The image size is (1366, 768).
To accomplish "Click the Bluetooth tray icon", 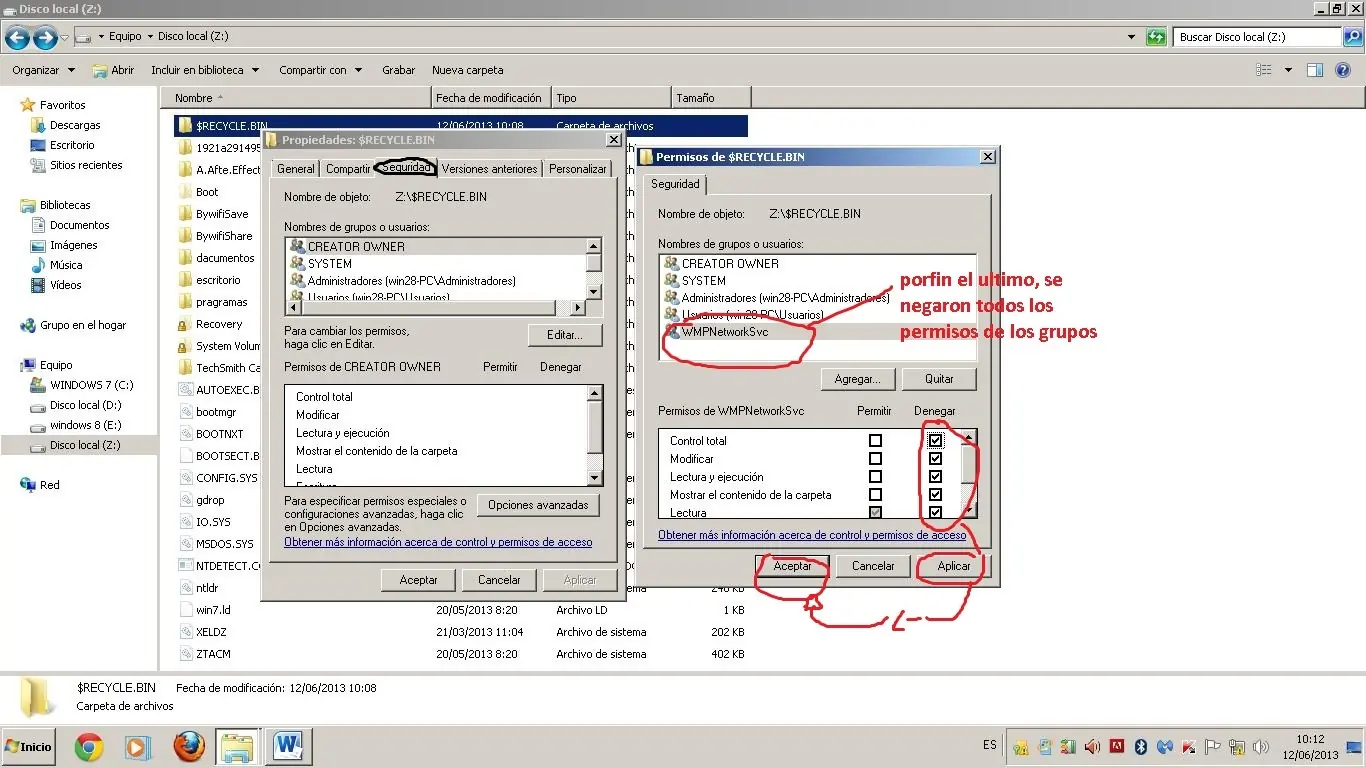I will point(1140,747).
